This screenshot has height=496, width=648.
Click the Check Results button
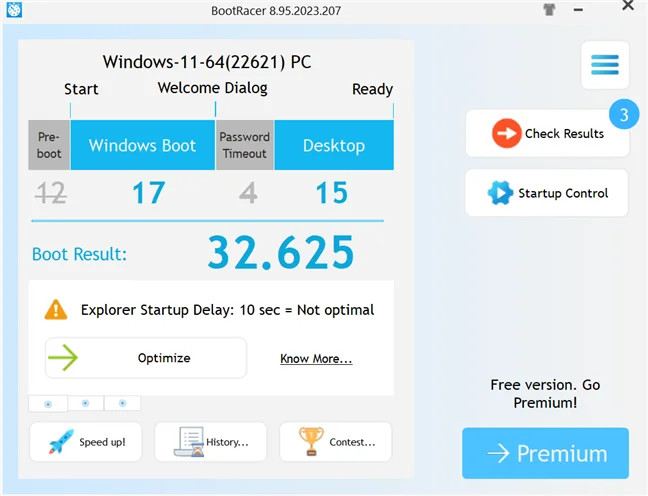[x=548, y=134]
